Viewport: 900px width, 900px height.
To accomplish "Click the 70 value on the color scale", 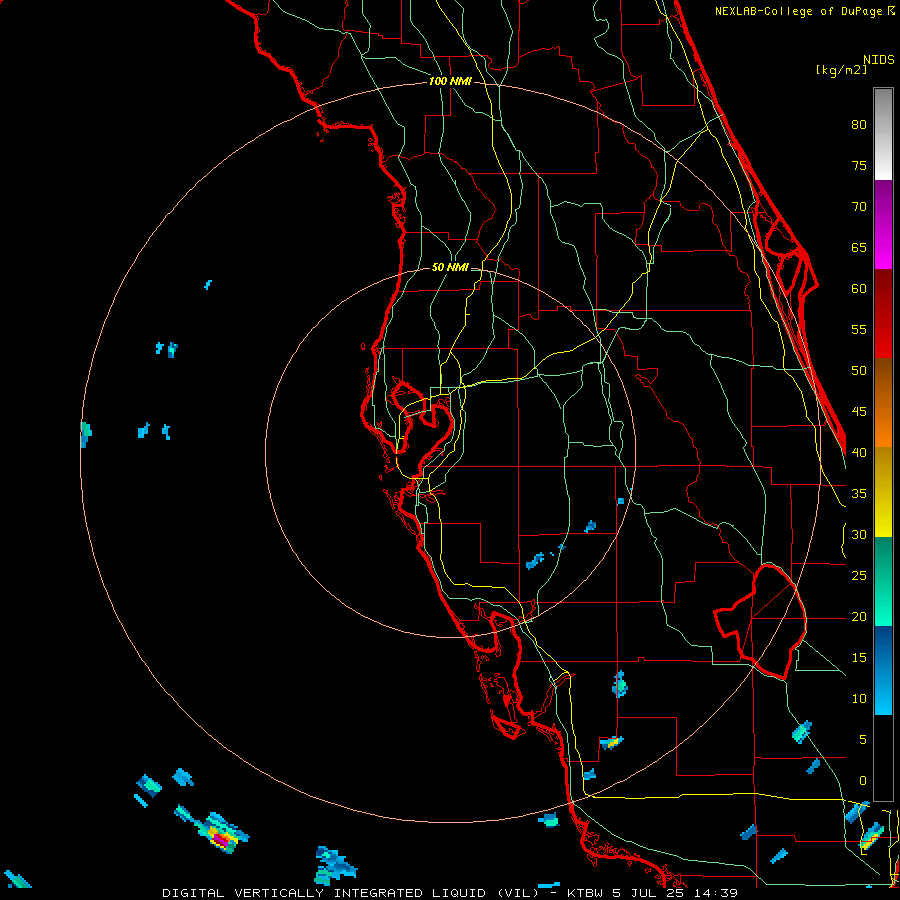I will coord(859,207).
